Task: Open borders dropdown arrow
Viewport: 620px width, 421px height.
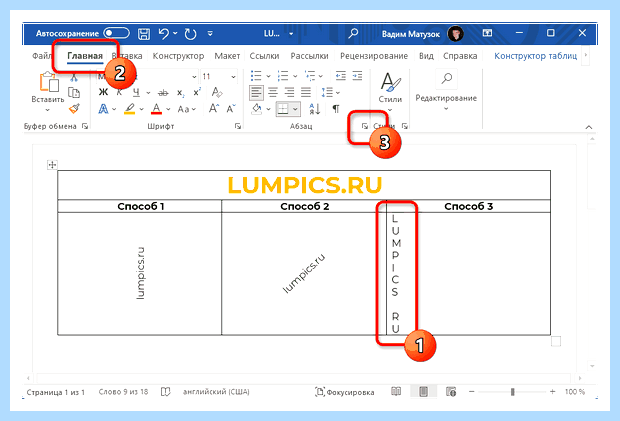Action: click(295, 109)
